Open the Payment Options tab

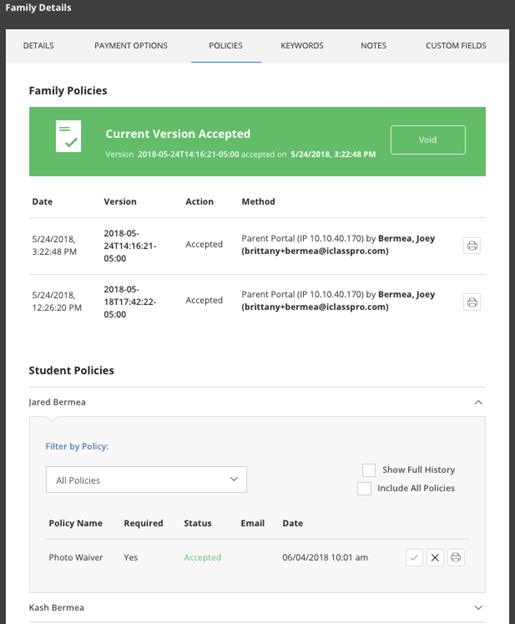point(131,46)
